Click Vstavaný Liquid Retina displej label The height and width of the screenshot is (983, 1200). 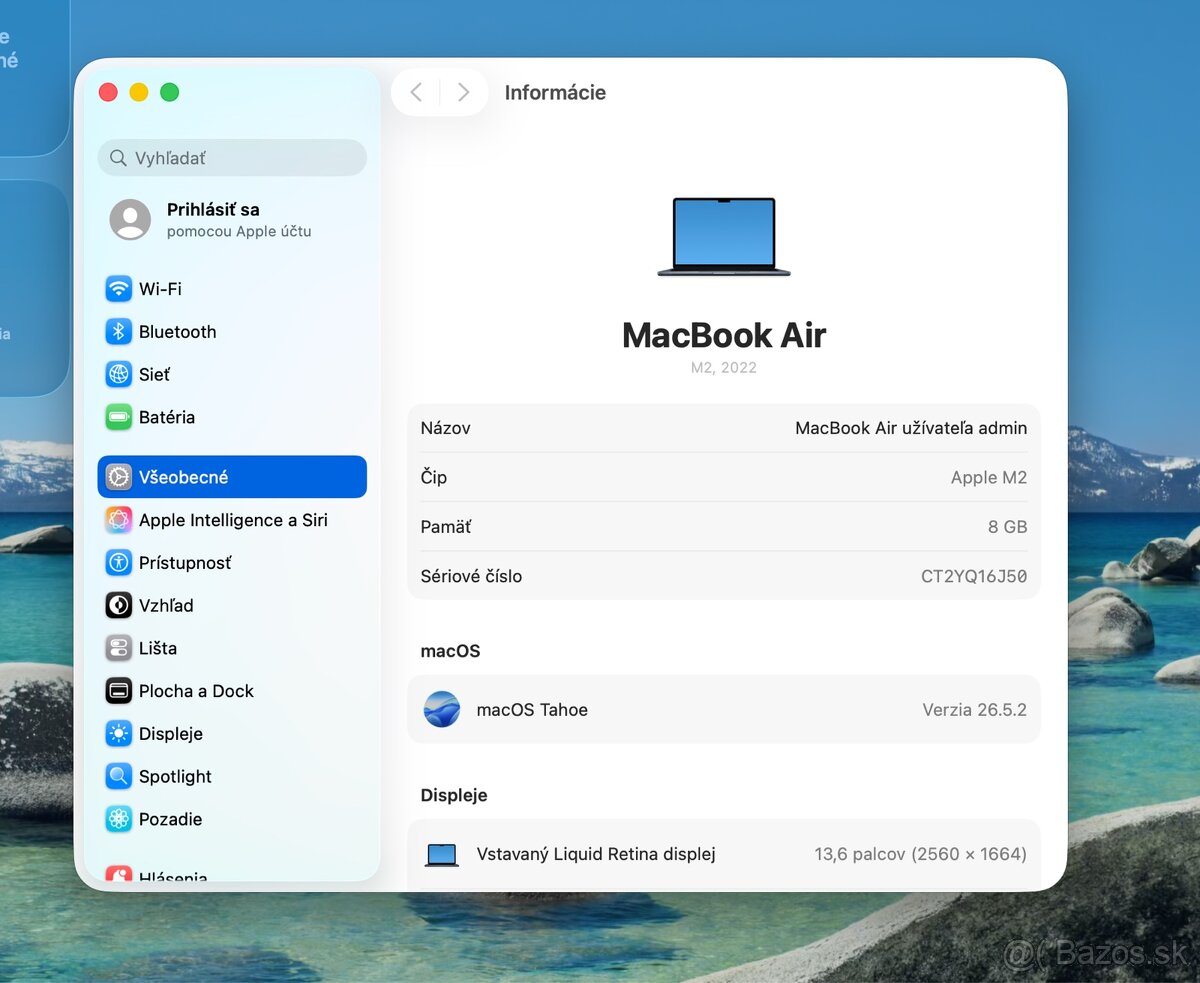click(596, 854)
